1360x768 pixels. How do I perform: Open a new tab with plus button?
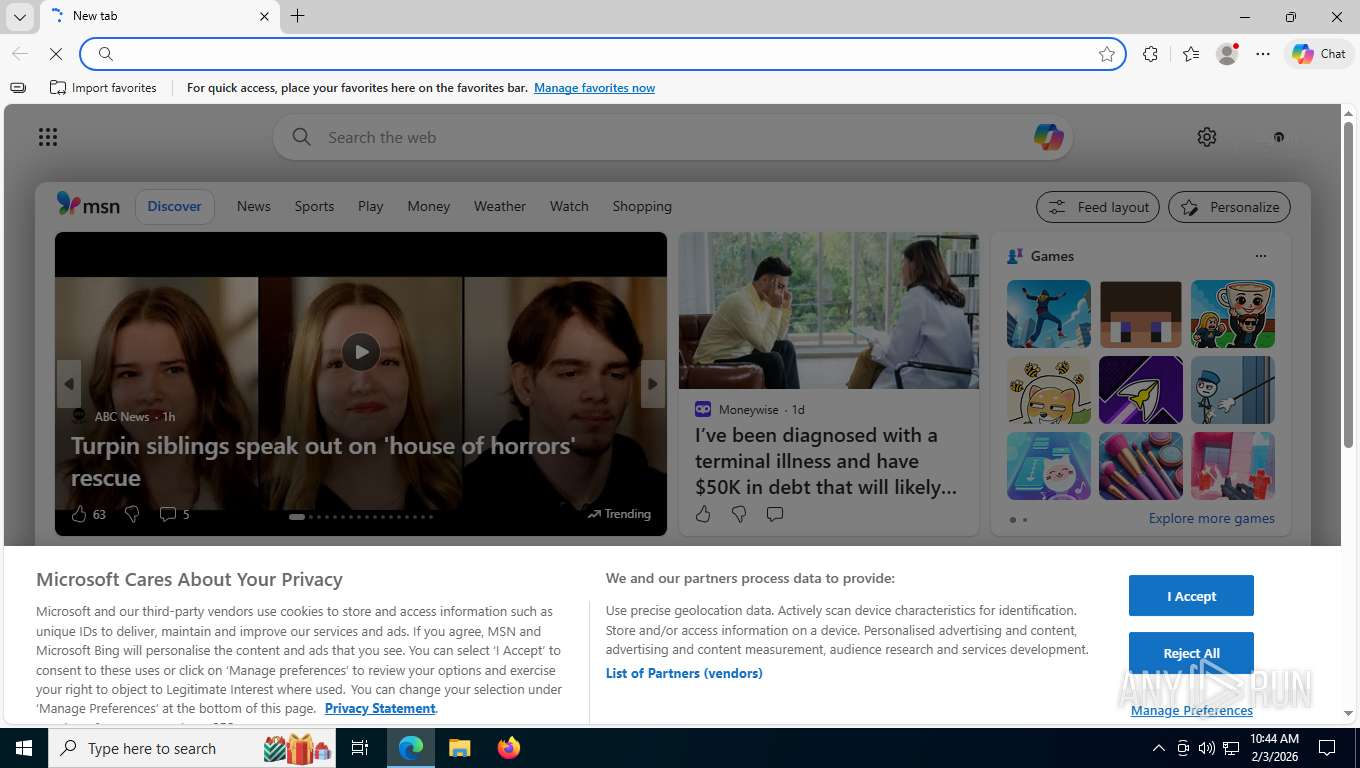[297, 16]
